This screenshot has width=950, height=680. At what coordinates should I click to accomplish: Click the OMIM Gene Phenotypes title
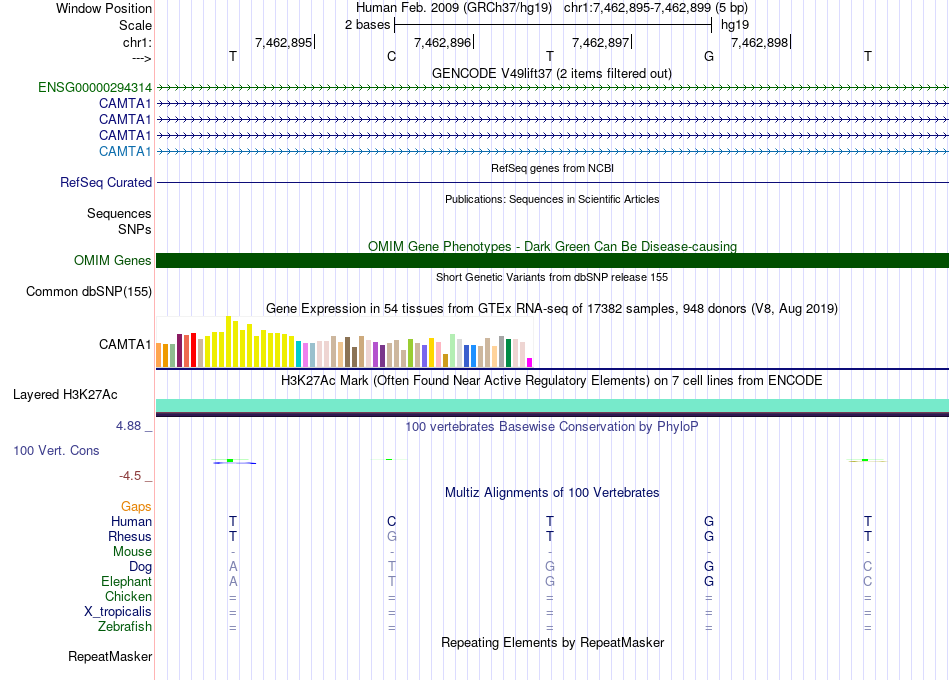[x=553, y=246]
